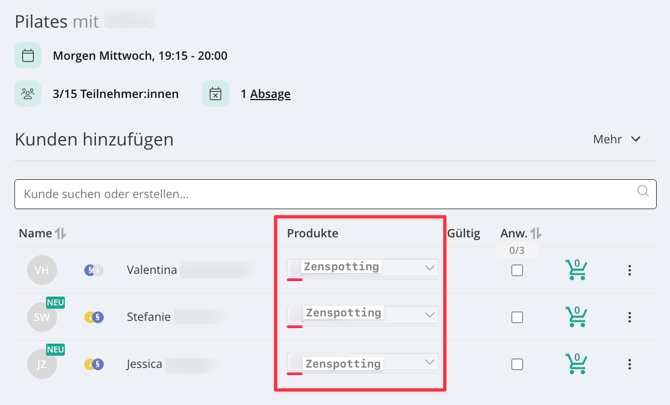Expand Valentina's Zenspotting product dropdown
The width and height of the screenshot is (670, 405).
[362, 268]
